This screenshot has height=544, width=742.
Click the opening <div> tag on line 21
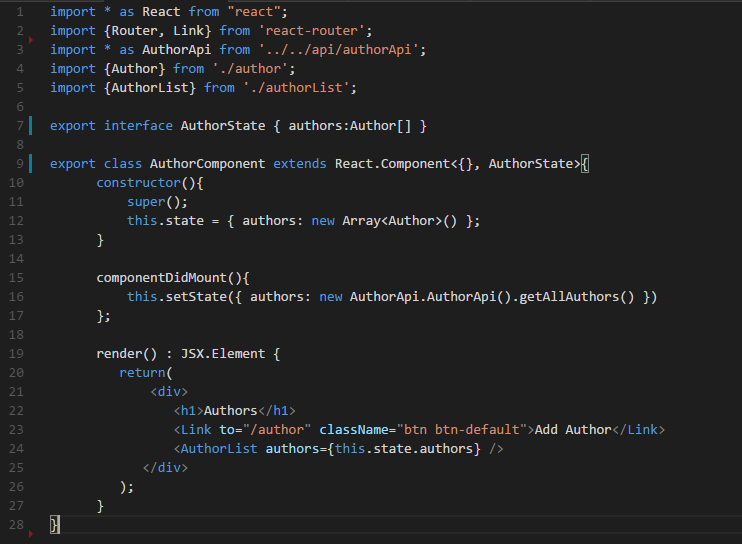(x=169, y=392)
